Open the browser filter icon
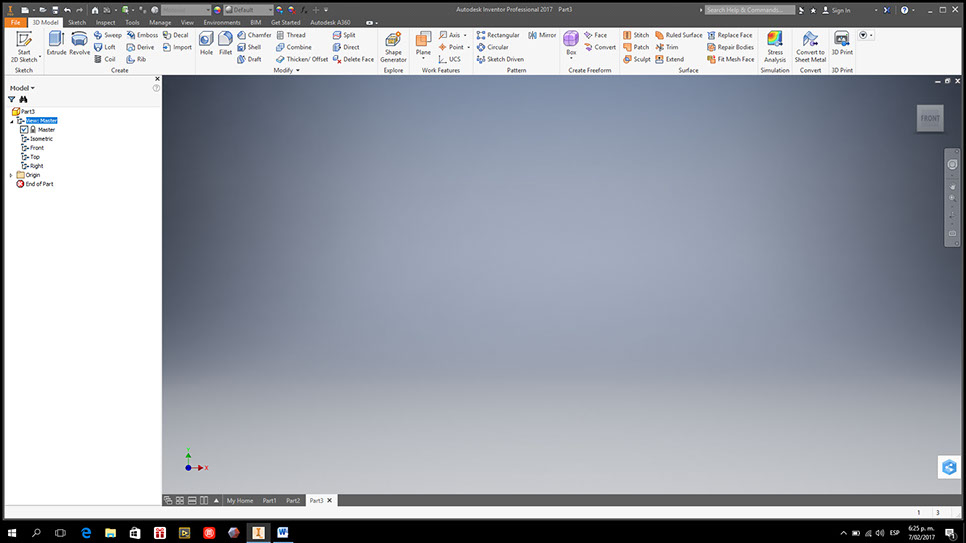The height and width of the screenshot is (543, 966). point(12,99)
